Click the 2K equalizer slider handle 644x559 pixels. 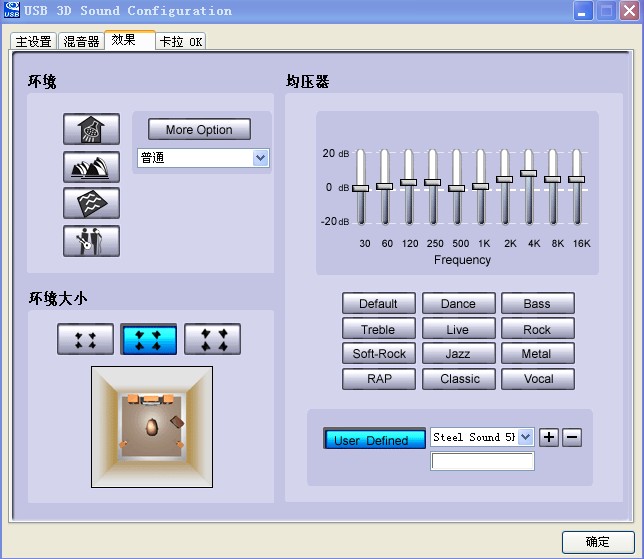point(504,179)
